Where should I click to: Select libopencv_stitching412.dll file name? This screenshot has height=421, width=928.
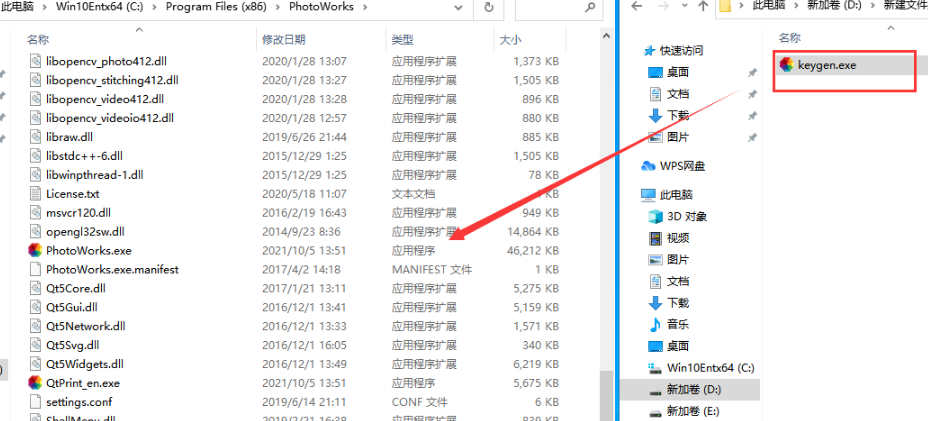pyautogui.click(x=112, y=80)
